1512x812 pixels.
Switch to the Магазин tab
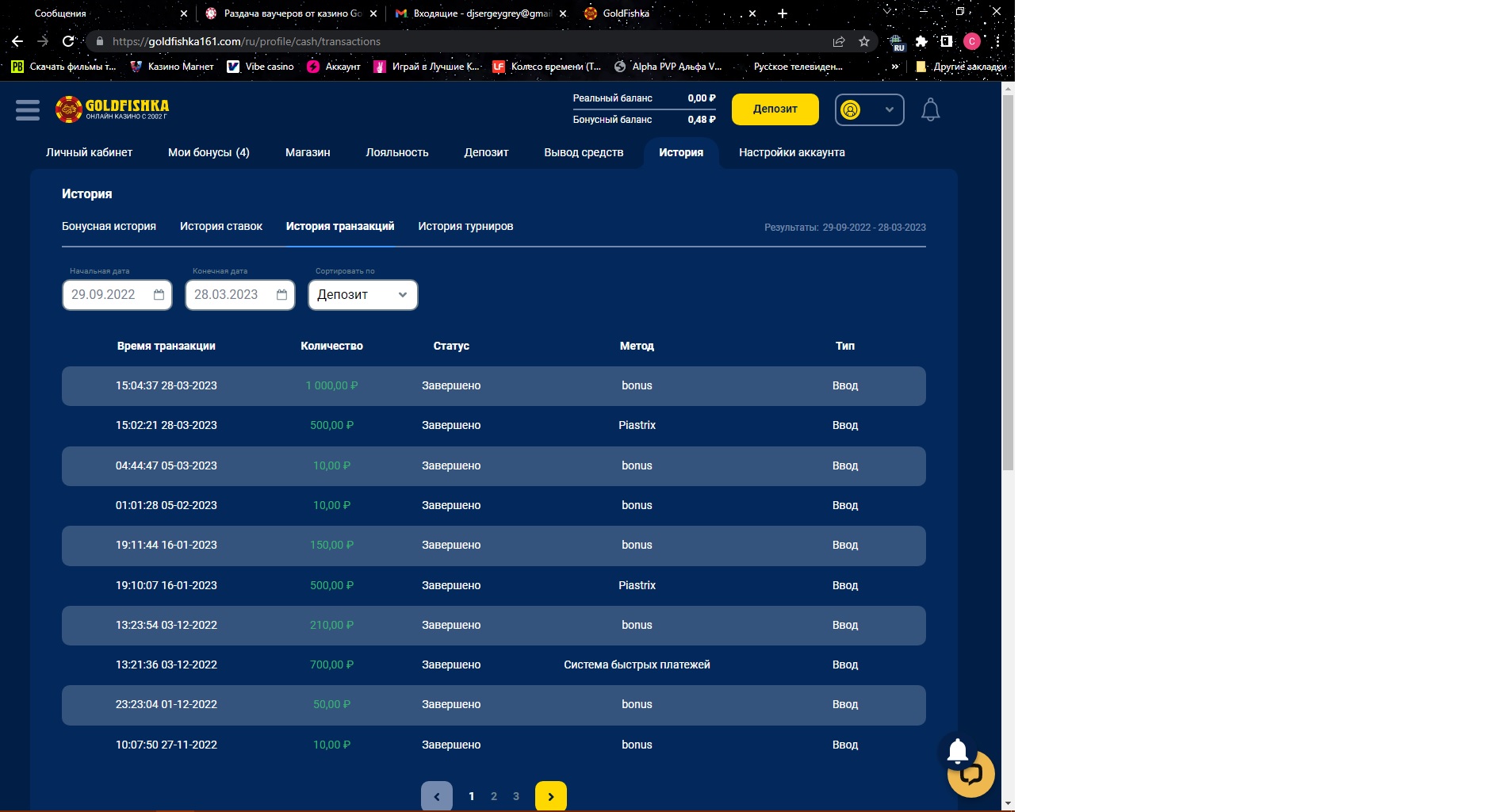tap(308, 152)
